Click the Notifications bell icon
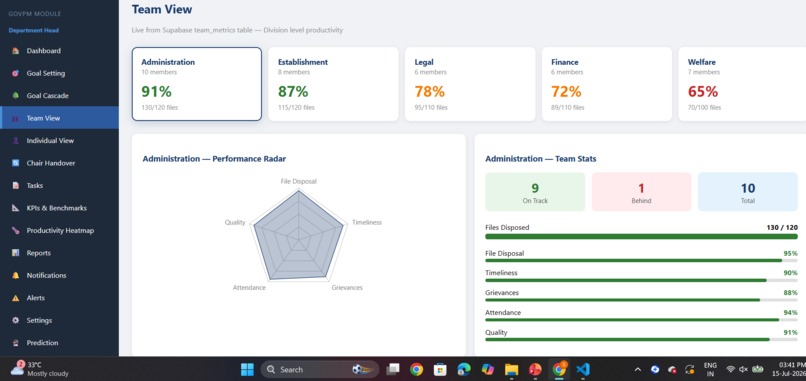The height and width of the screenshot is (381, 806). click(15, 276)
